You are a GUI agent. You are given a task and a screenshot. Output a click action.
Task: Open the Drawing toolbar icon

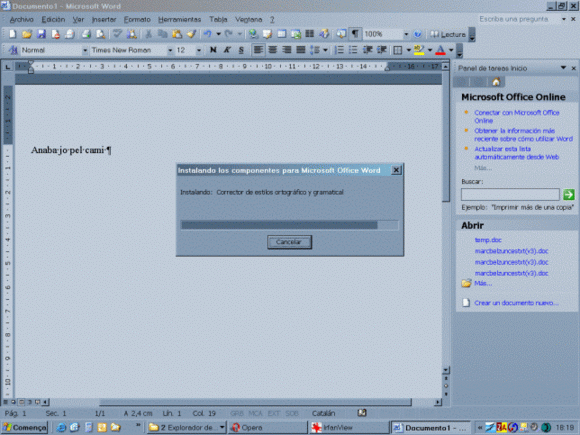point(324,34)
